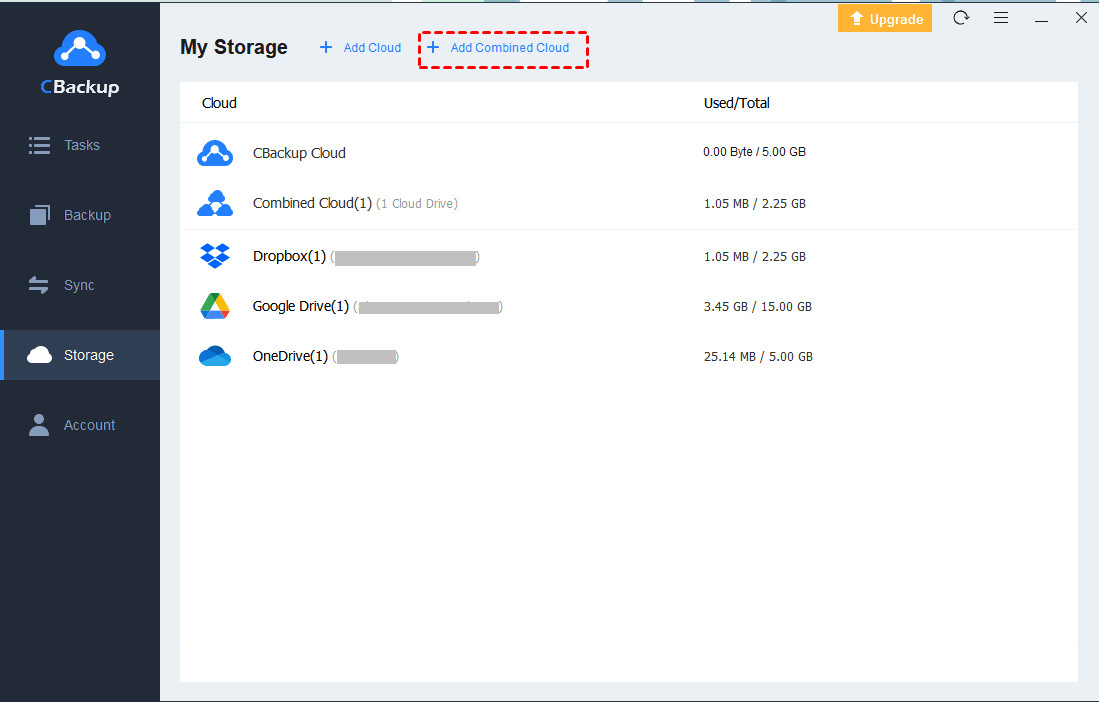Close the CBackup window
The image size is (1099, 702).
point(1081,18)
